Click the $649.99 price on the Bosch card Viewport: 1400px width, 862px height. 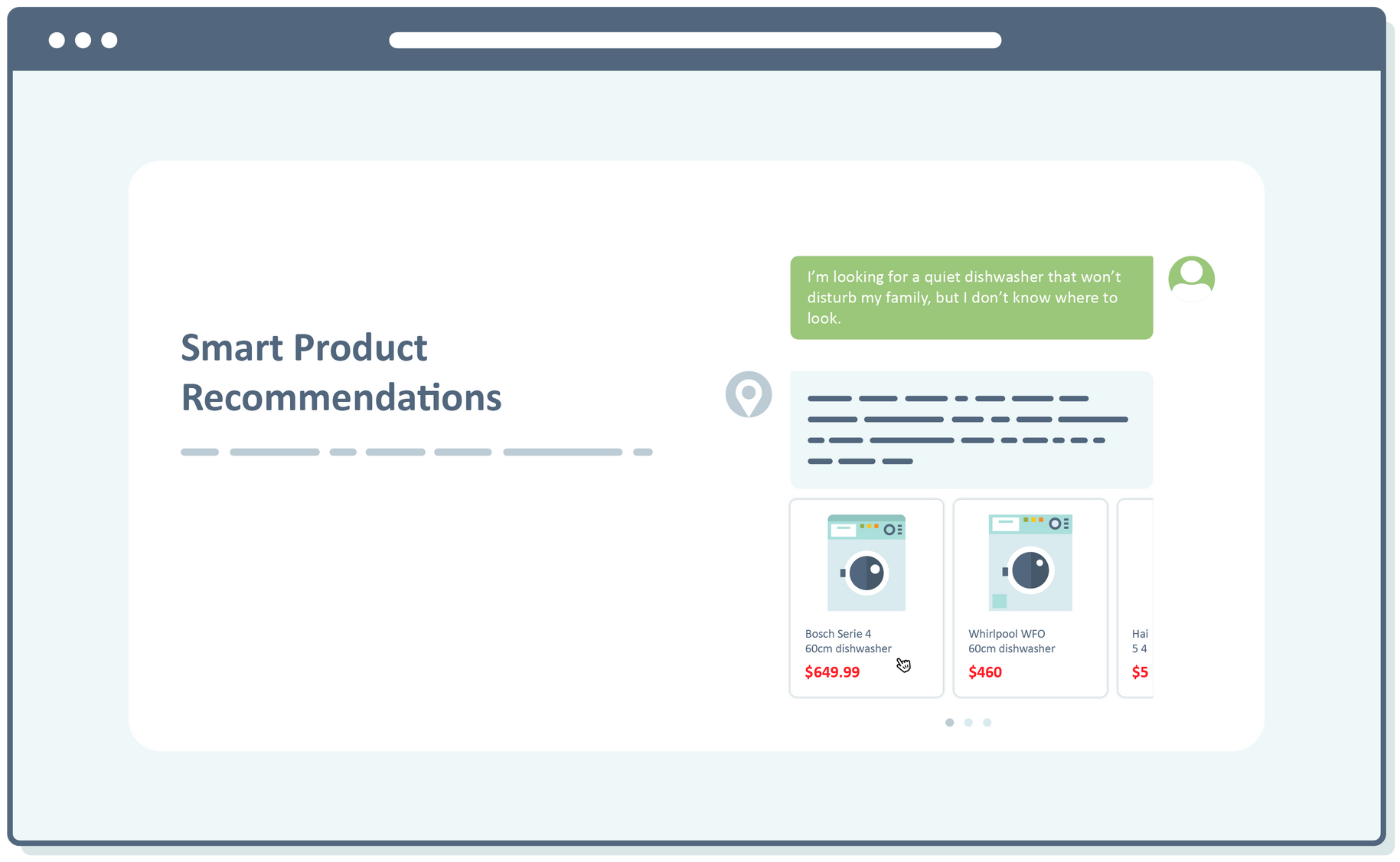tap(832, 671)
